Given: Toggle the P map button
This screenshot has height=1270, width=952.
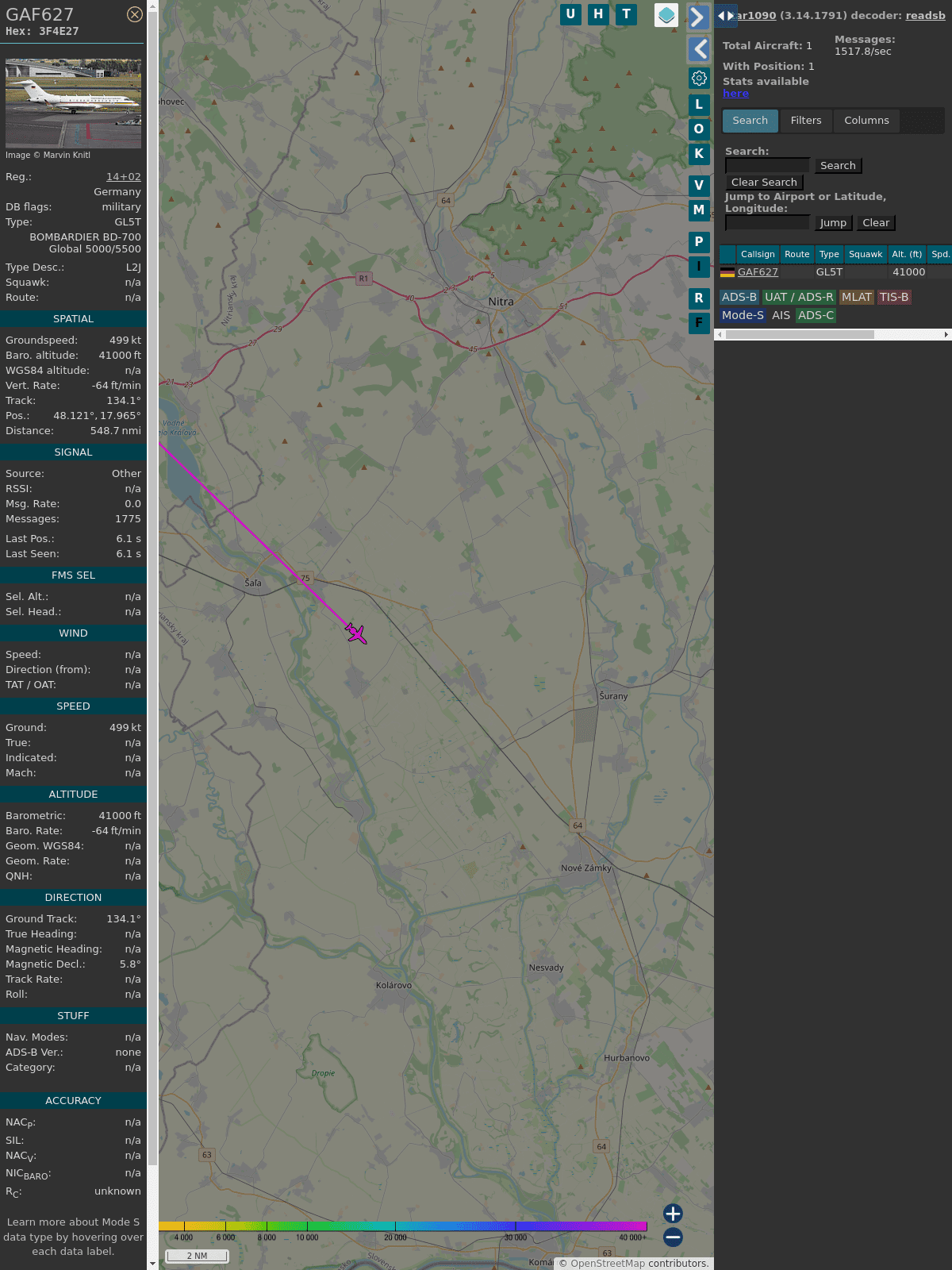Looking at the screenshot, I should [x=699, y=242].
